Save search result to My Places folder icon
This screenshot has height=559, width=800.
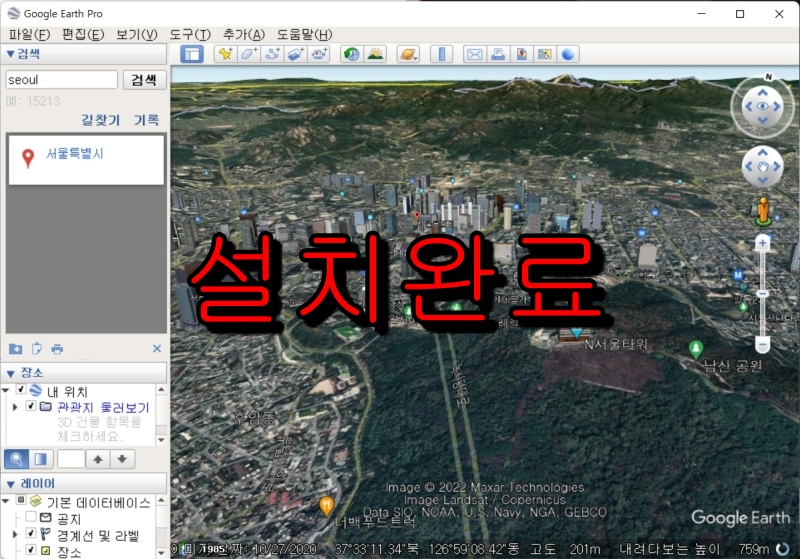pyautogui.click(x=15, y=349)
